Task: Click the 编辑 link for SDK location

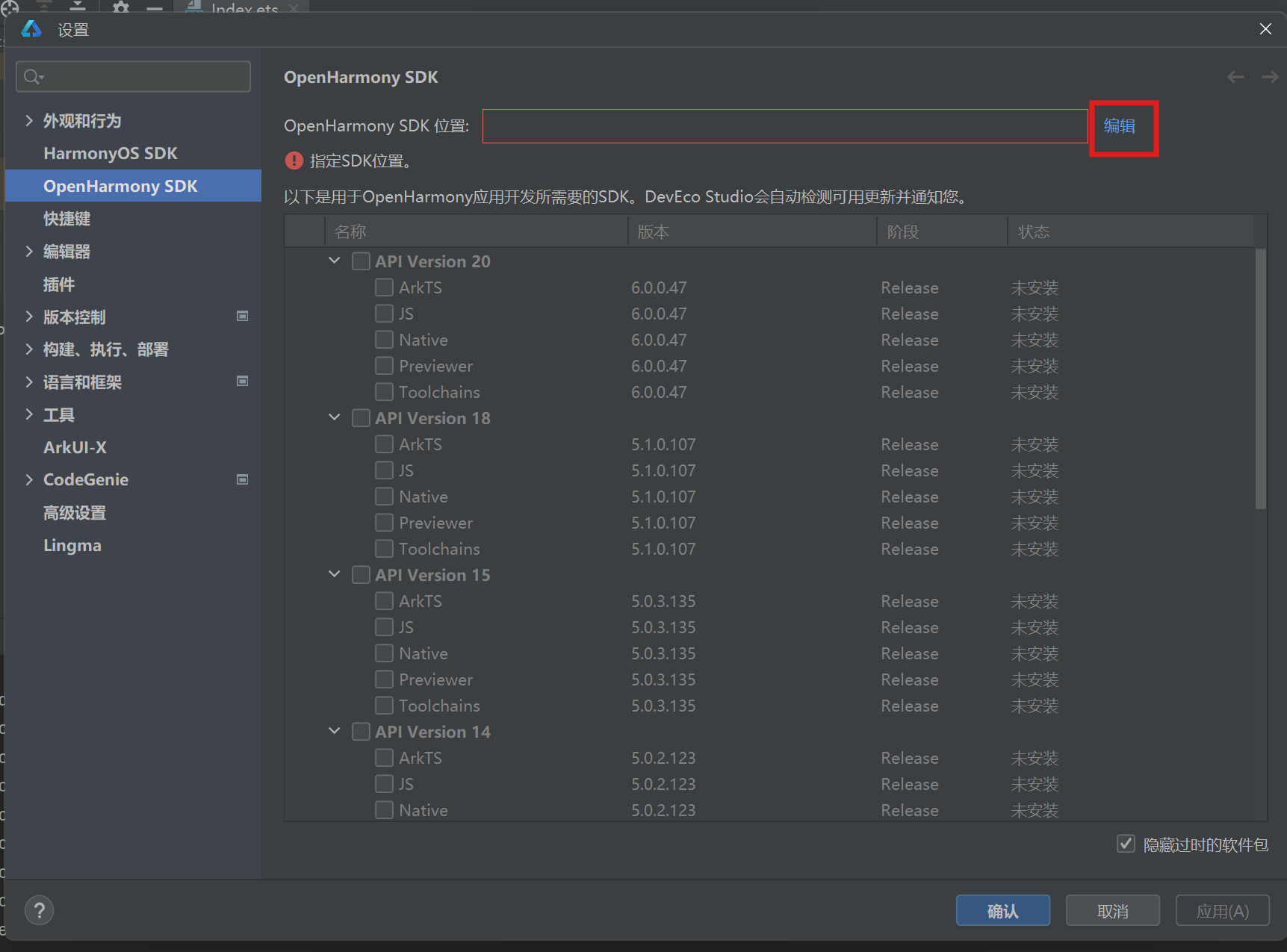Action: coord(1119,126)
